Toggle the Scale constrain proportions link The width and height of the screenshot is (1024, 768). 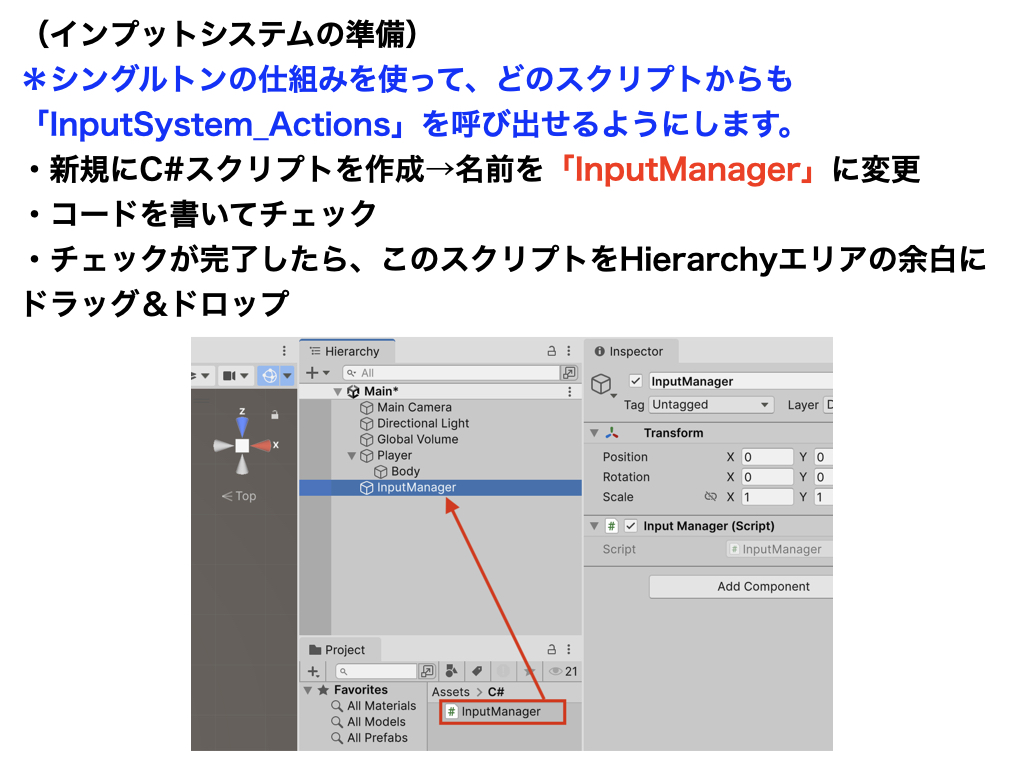tap(711, 497)
